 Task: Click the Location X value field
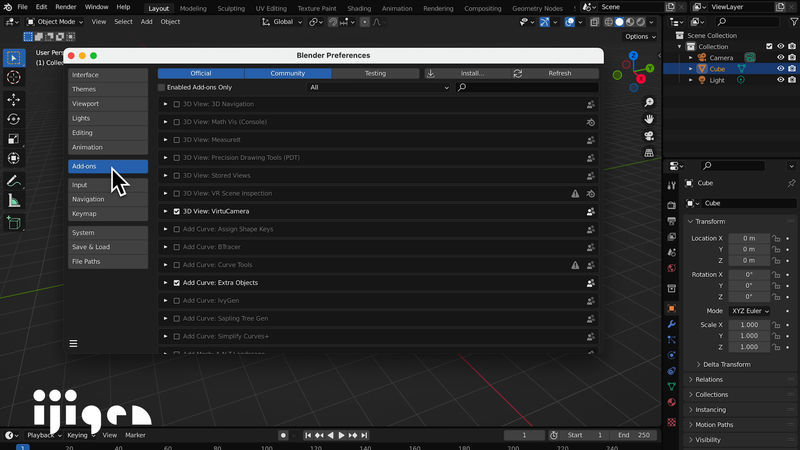pyautogui.click(x=749, y=238)
